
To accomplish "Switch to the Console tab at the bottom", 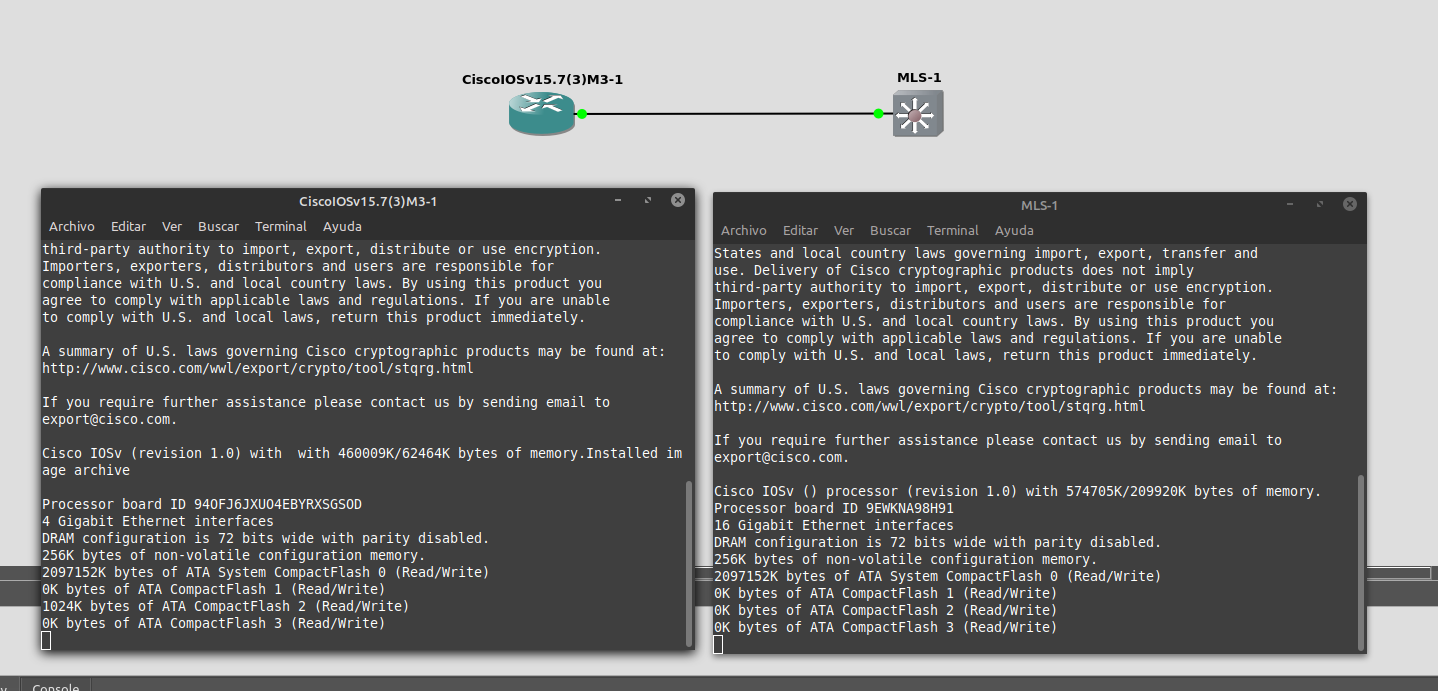I will 56,686.
